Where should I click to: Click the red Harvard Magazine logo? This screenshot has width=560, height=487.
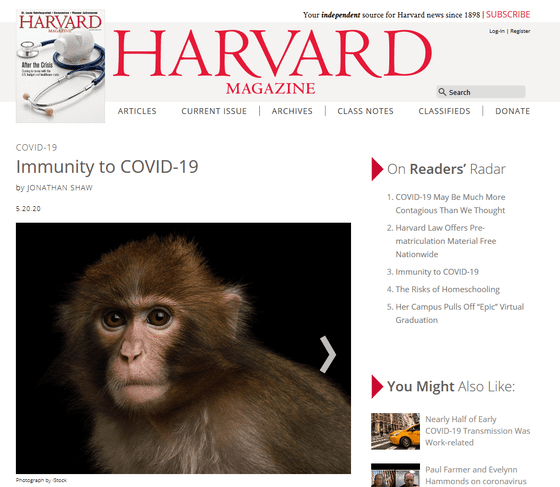[x=272, y=61]
